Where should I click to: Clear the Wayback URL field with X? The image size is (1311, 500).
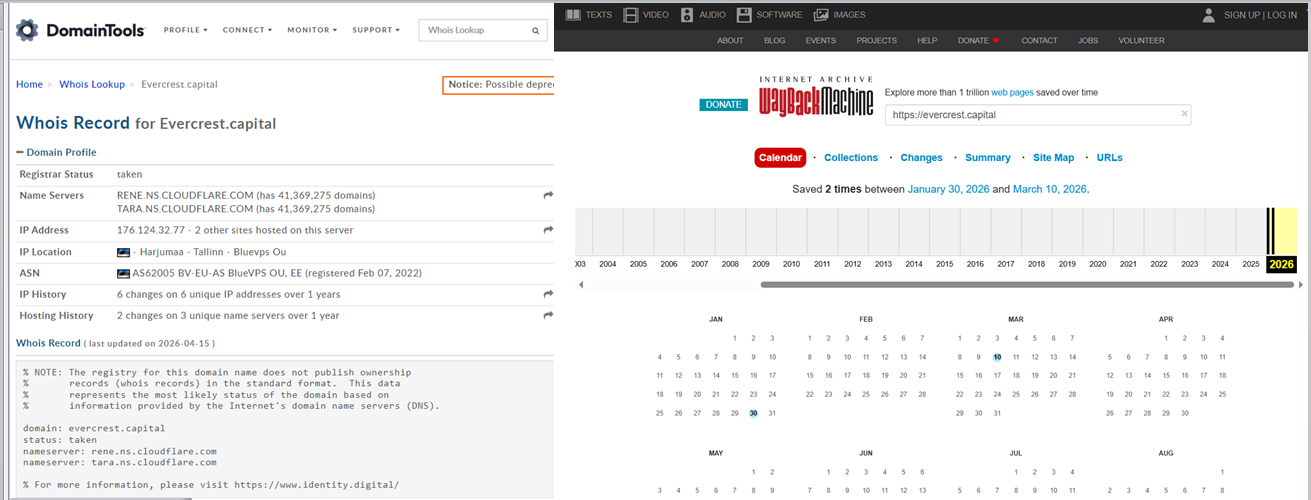pos(1185,114)
